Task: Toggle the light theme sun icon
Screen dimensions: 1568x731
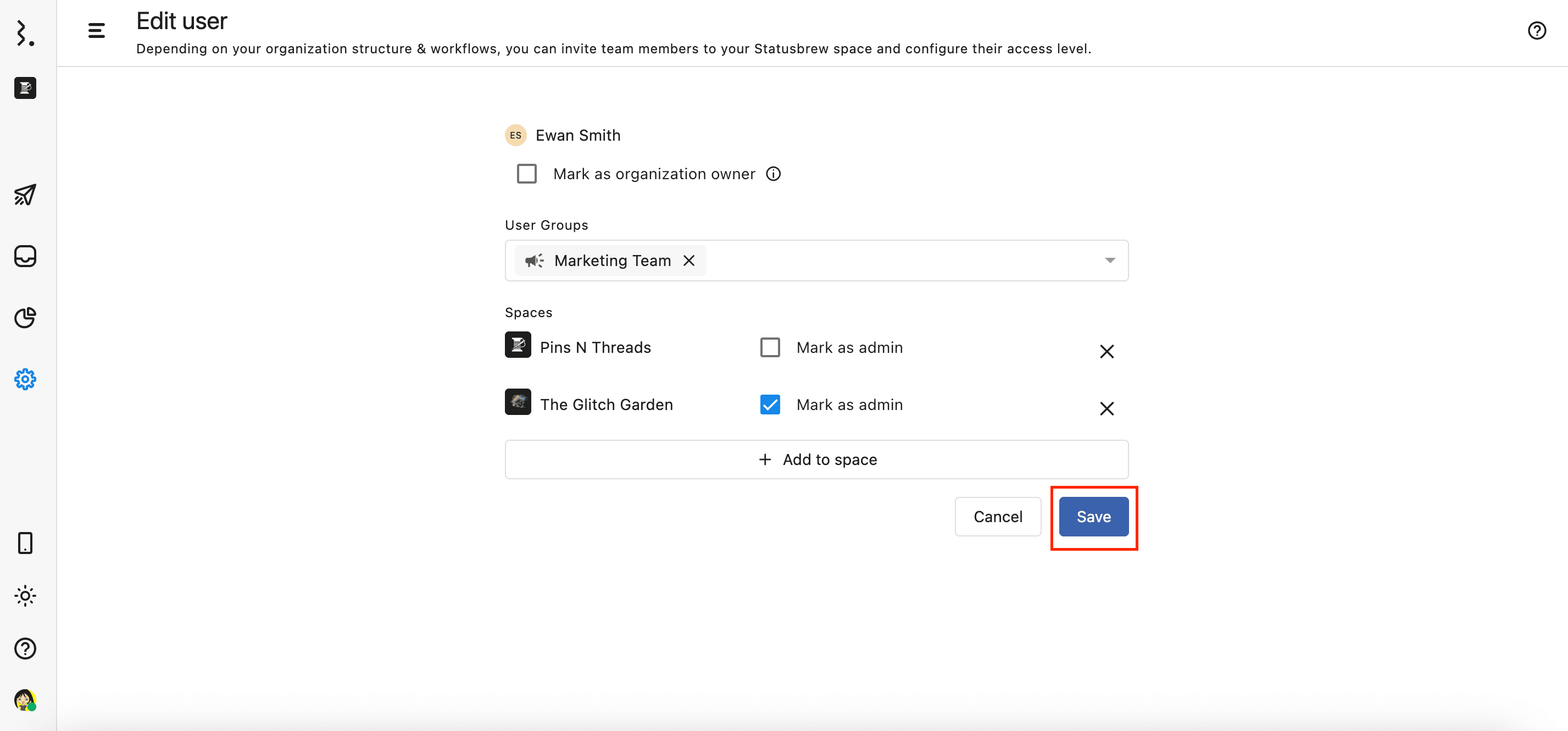Action: pyautogui.click(x=25, y=596)
